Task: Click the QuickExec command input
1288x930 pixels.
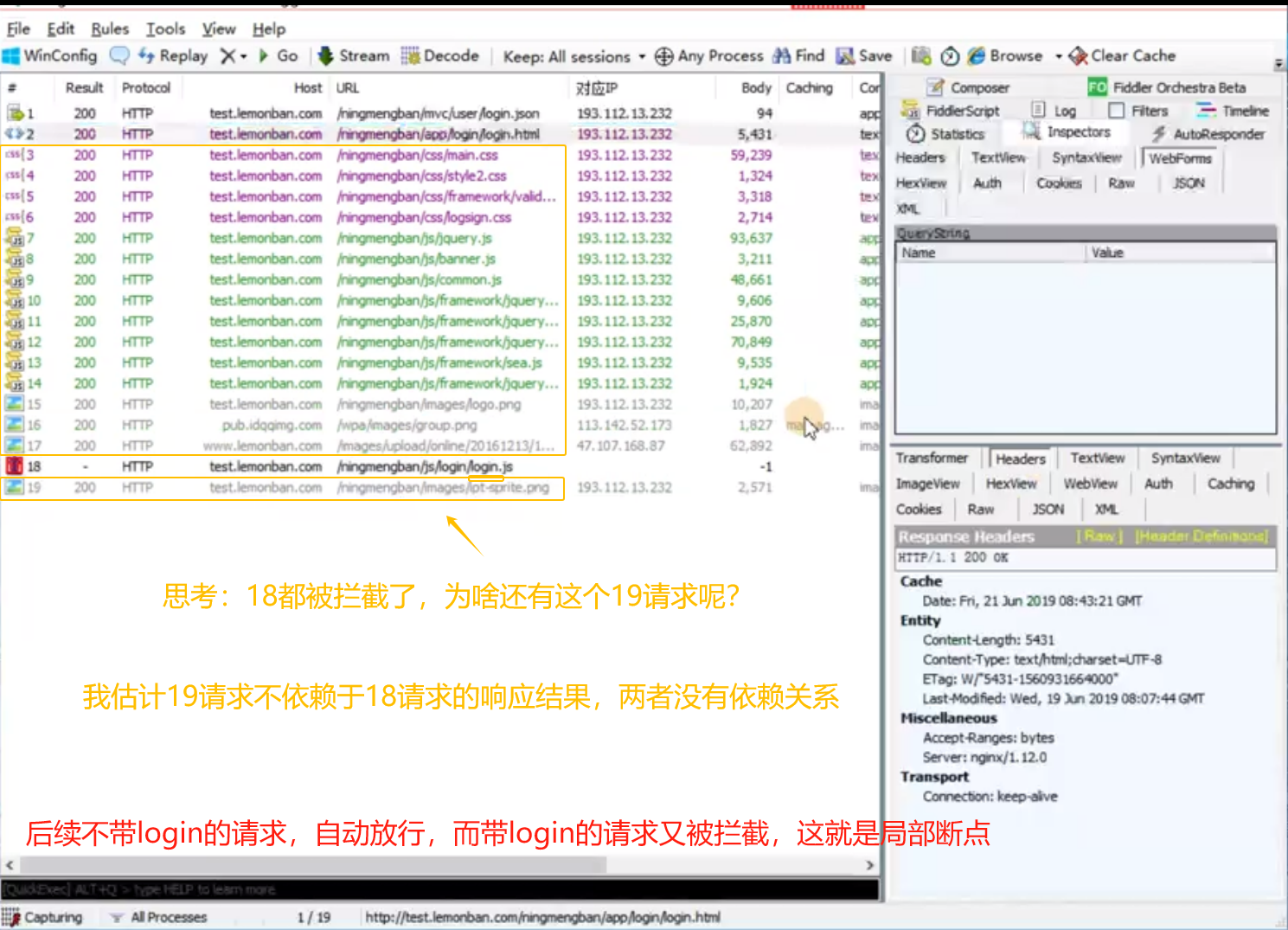Action: point(439,889)
